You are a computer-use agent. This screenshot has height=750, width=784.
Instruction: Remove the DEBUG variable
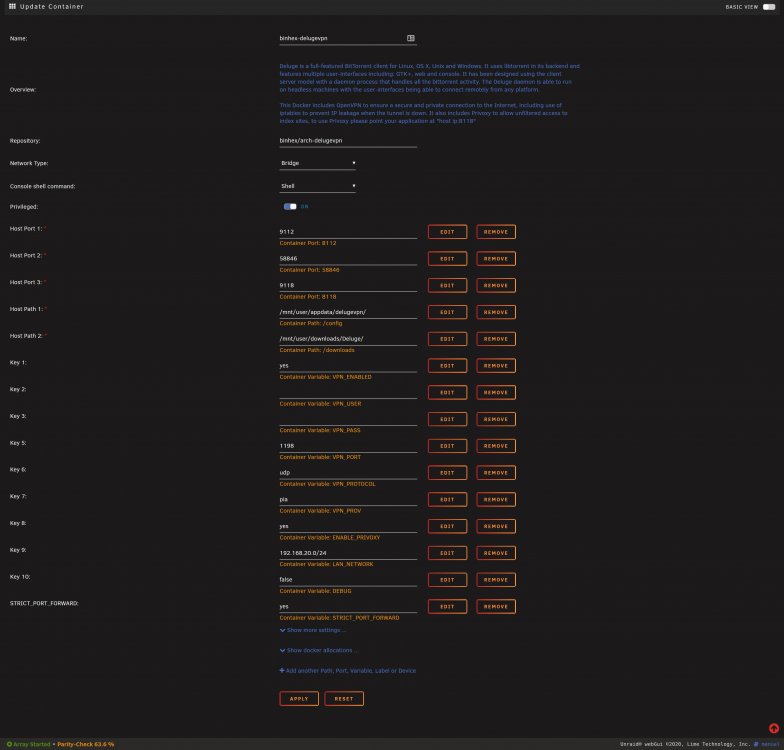point(496,580)
